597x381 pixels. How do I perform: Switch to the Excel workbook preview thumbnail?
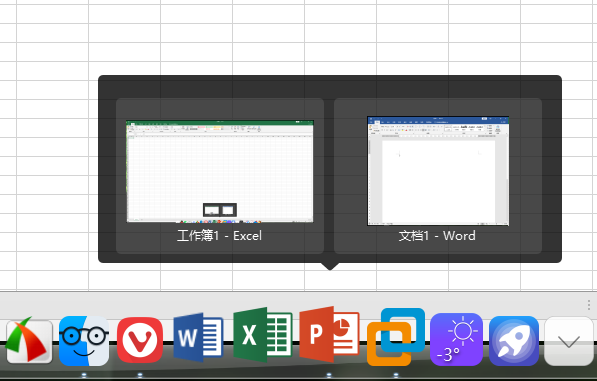[220, 171]
